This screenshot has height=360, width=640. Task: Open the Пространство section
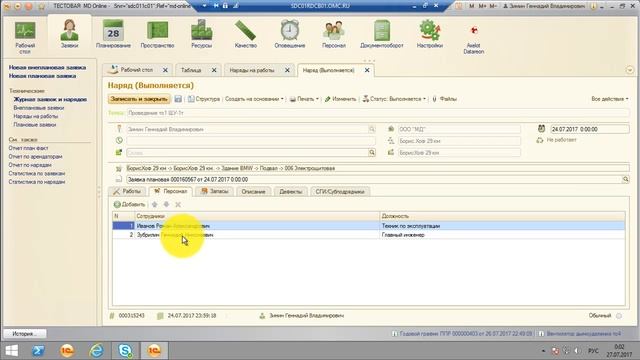click(157, 35)
